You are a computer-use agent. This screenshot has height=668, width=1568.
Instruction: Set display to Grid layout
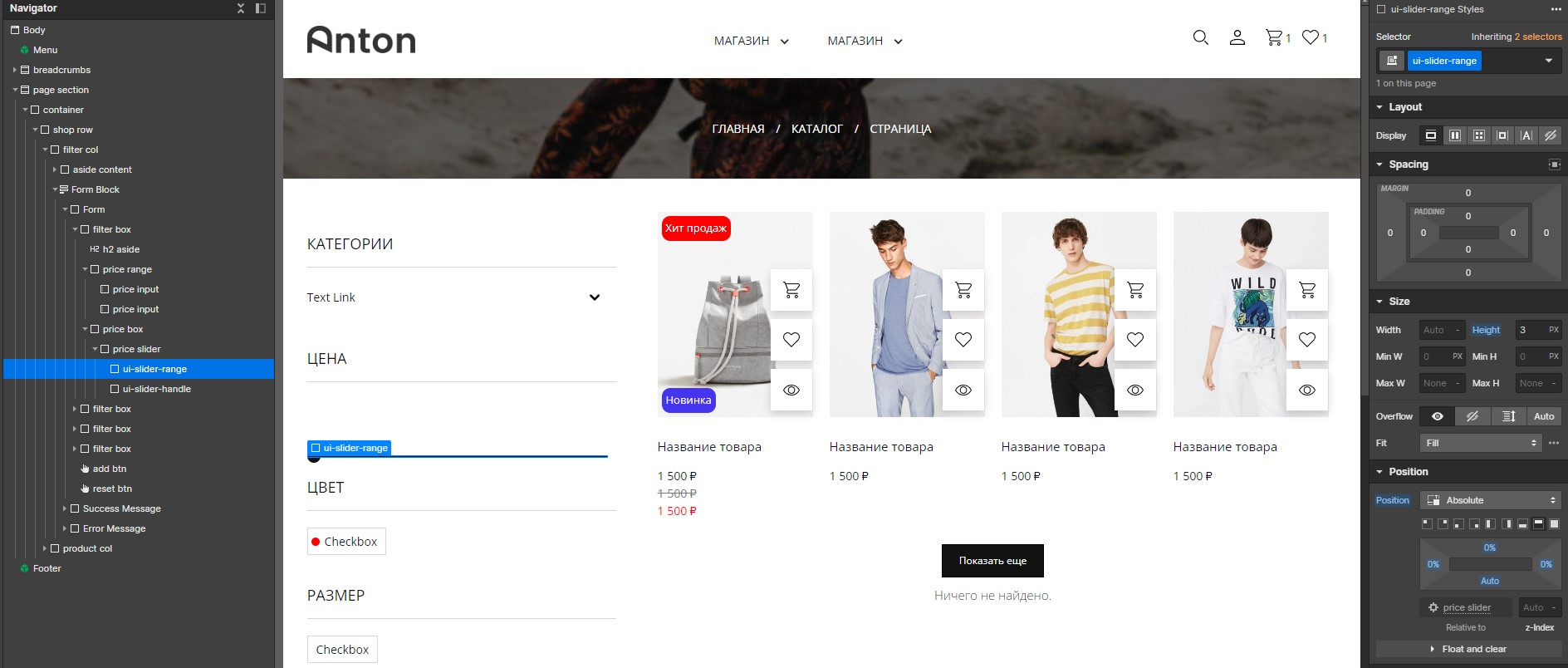[x=1478, y=135]
